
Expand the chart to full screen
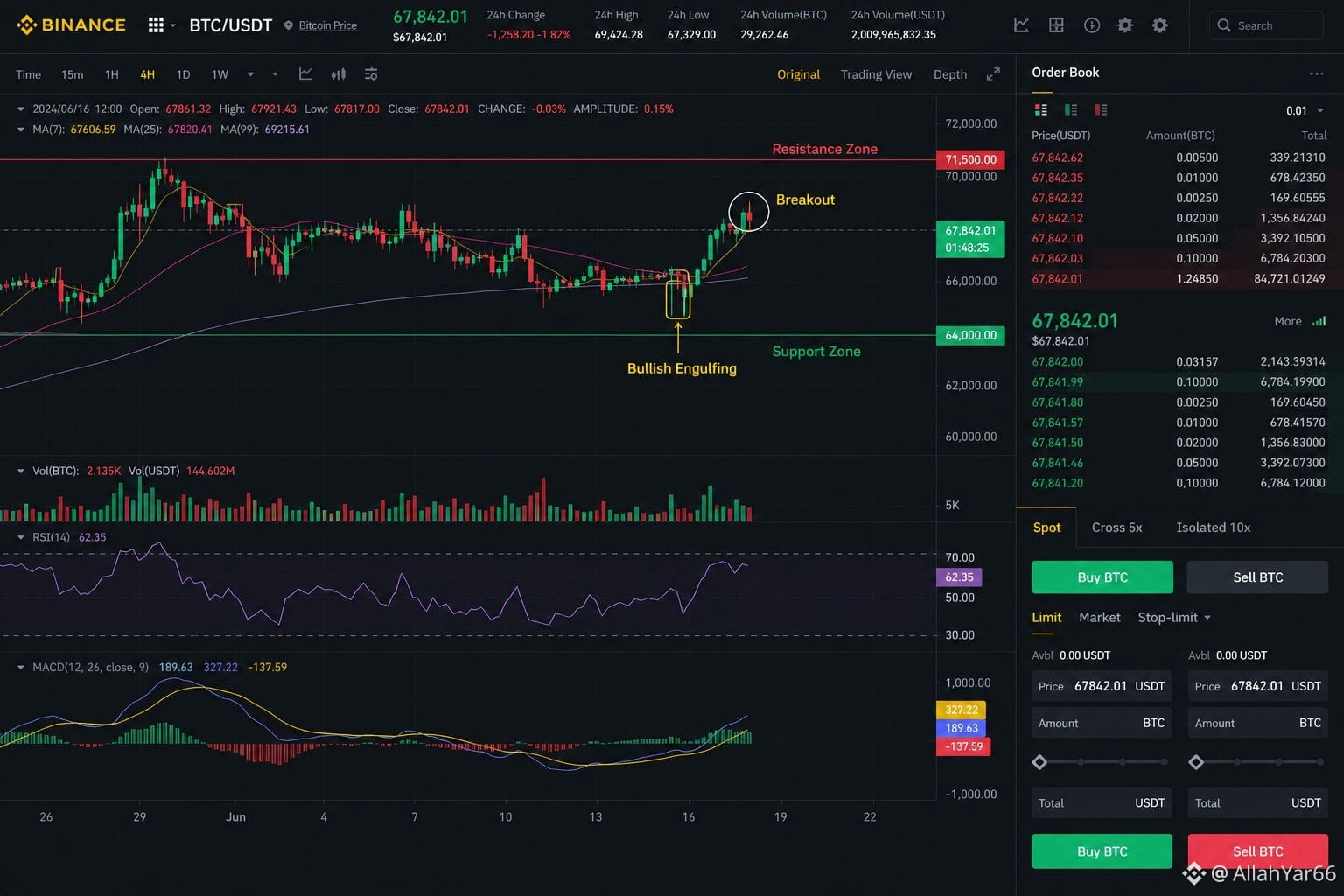(993, 74)
